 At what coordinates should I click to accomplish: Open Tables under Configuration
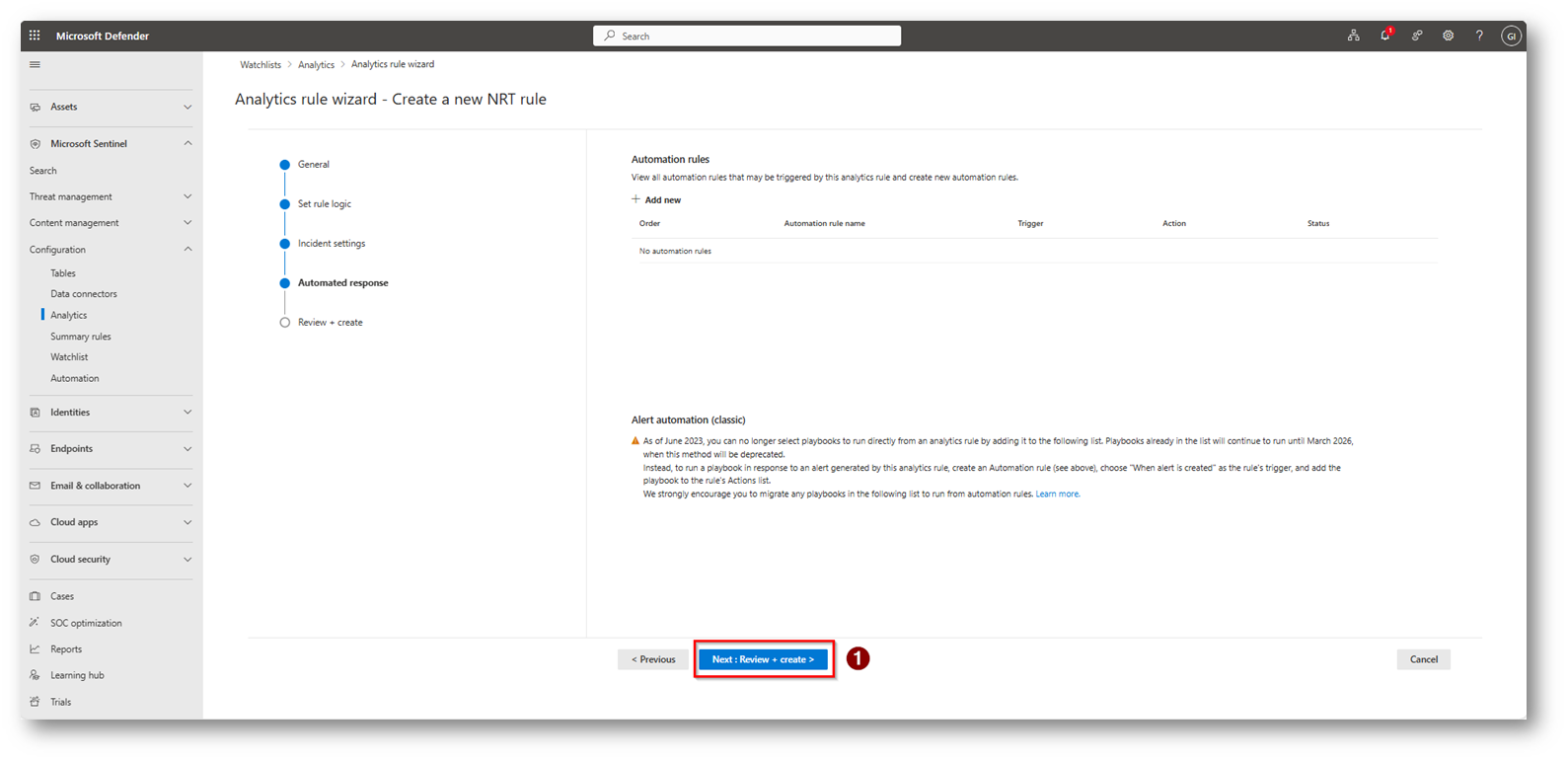[x=63, y=273]
